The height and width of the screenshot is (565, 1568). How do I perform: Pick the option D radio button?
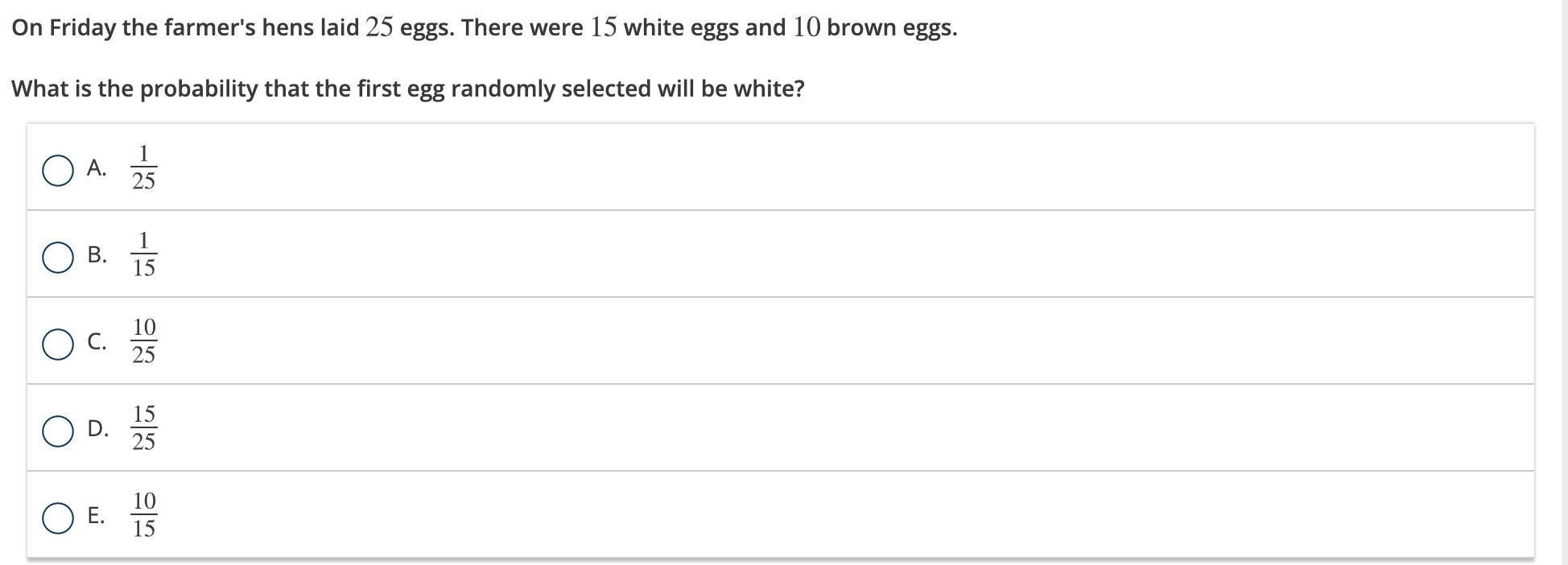point(58,431)
